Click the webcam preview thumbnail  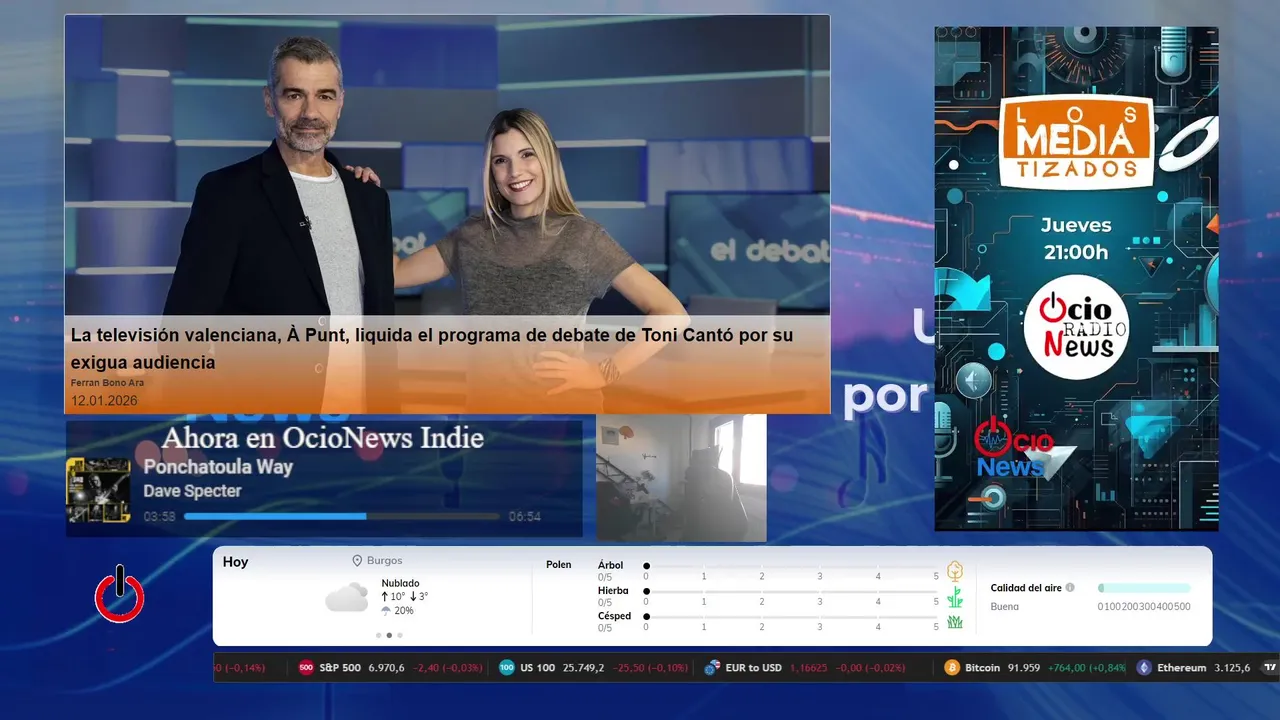click(681, 478)
